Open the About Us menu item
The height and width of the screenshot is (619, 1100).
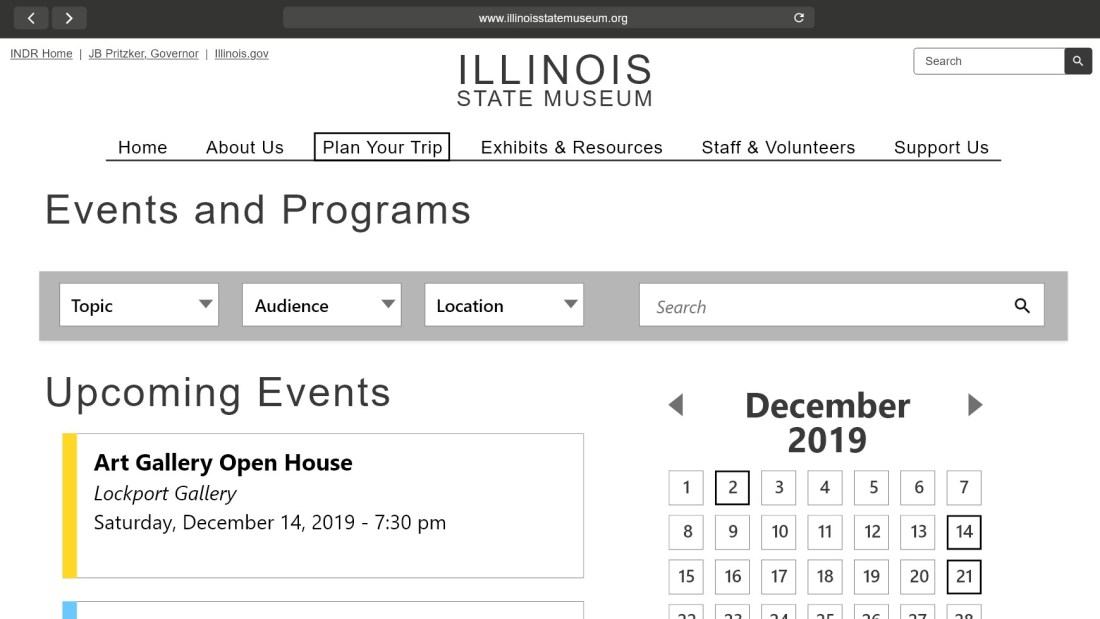[245, 147]
